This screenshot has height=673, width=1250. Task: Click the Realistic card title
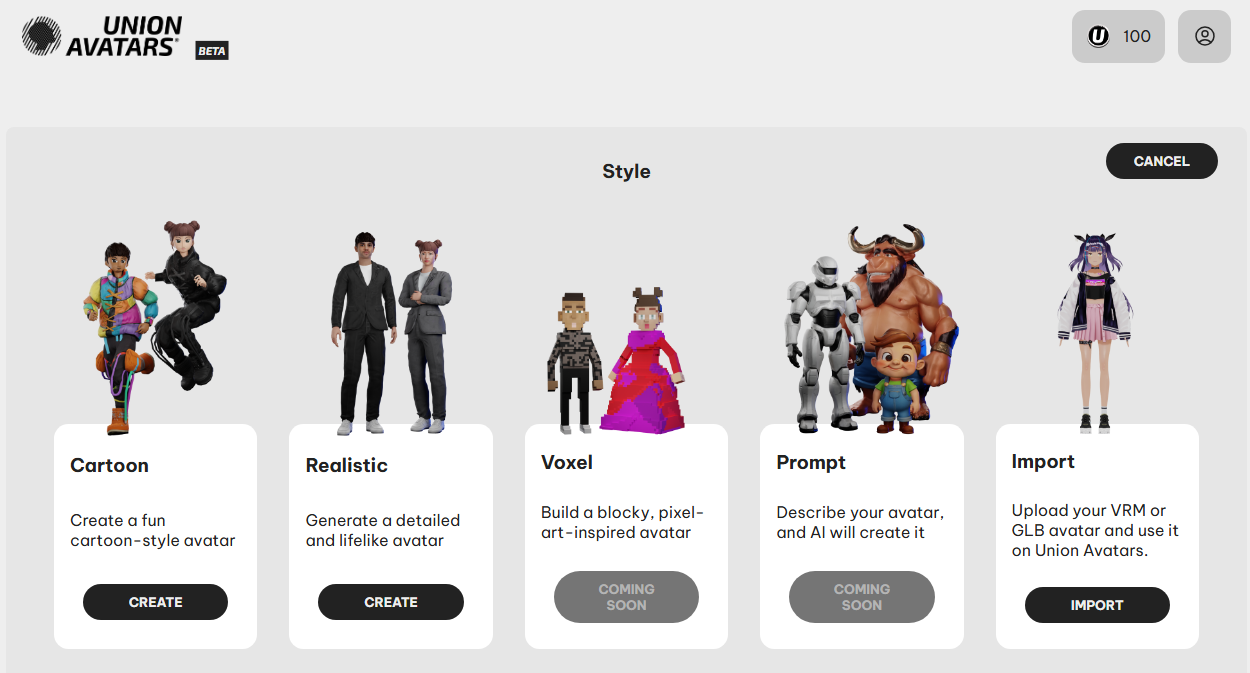tap(346, 465)
